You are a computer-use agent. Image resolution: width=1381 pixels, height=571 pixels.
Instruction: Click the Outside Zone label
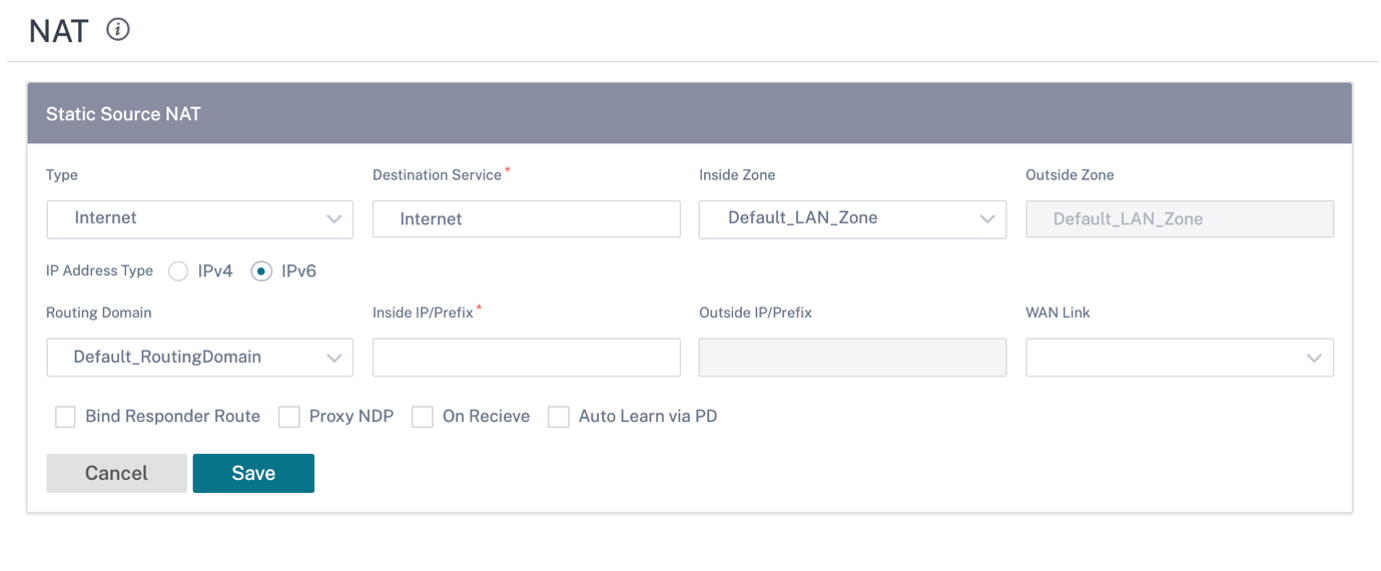(x=1070, y=175)
